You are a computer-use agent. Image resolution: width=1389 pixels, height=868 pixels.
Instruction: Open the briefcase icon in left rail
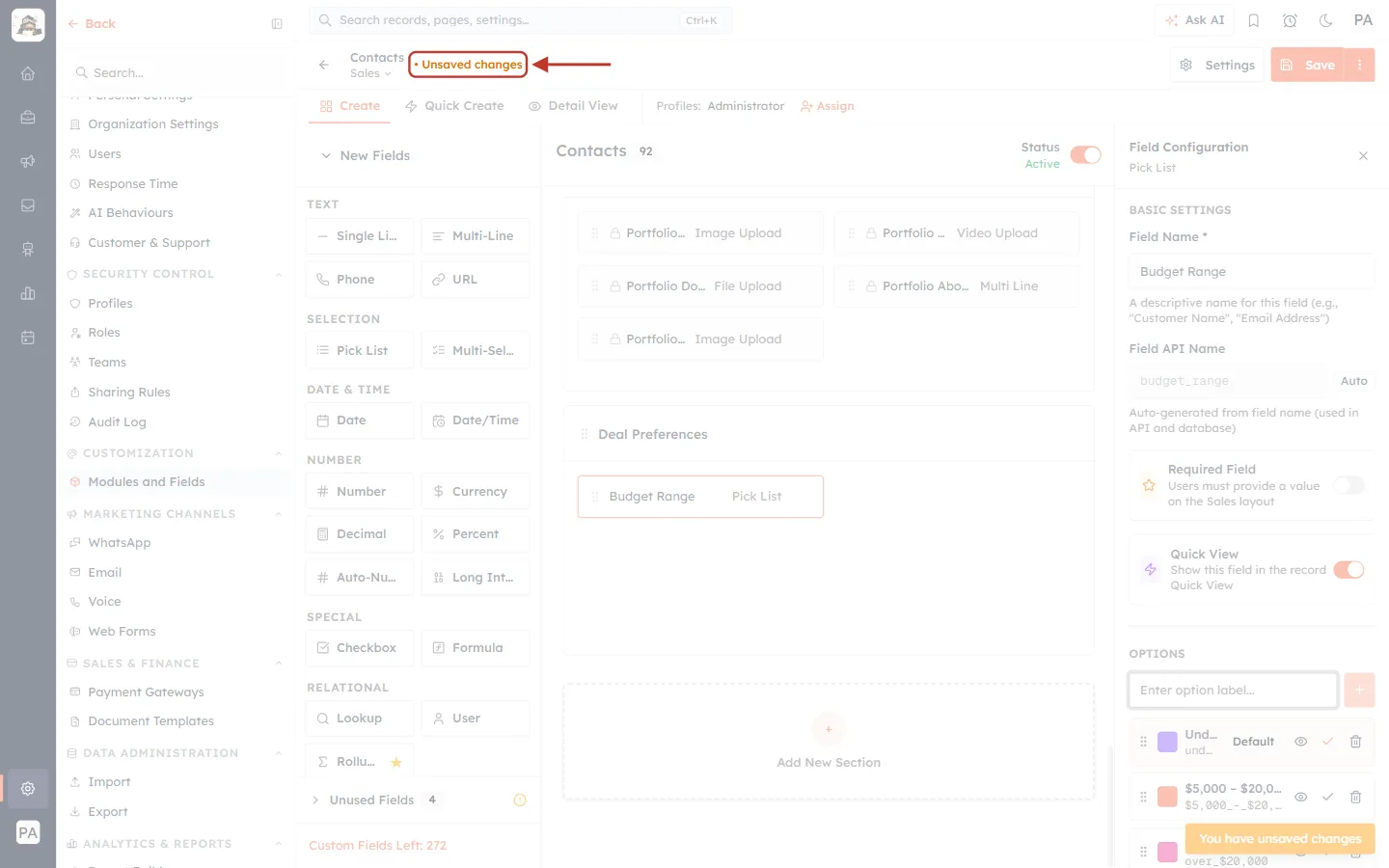[28, 118]
